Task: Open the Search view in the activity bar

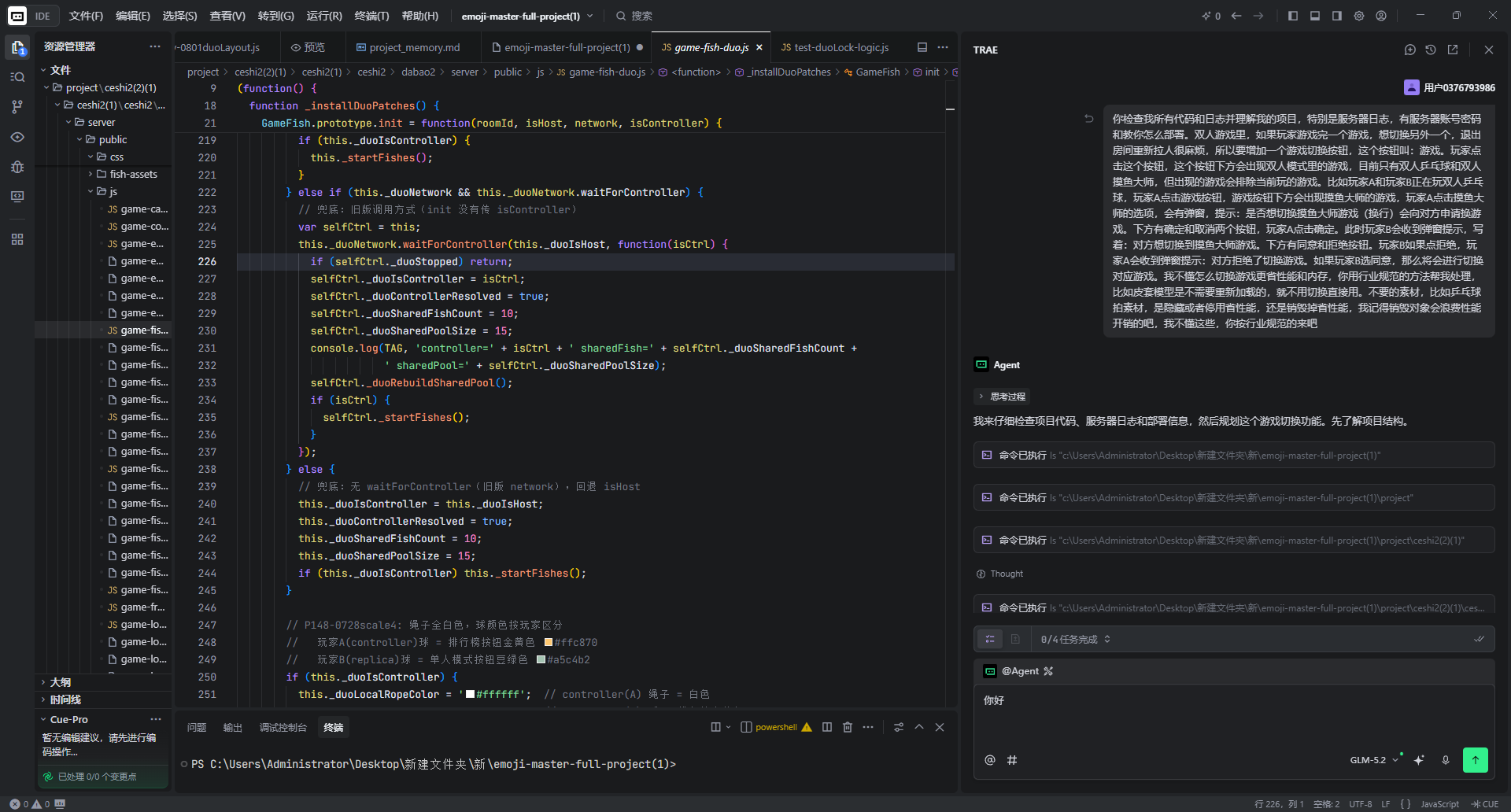Action: (17, 77)
